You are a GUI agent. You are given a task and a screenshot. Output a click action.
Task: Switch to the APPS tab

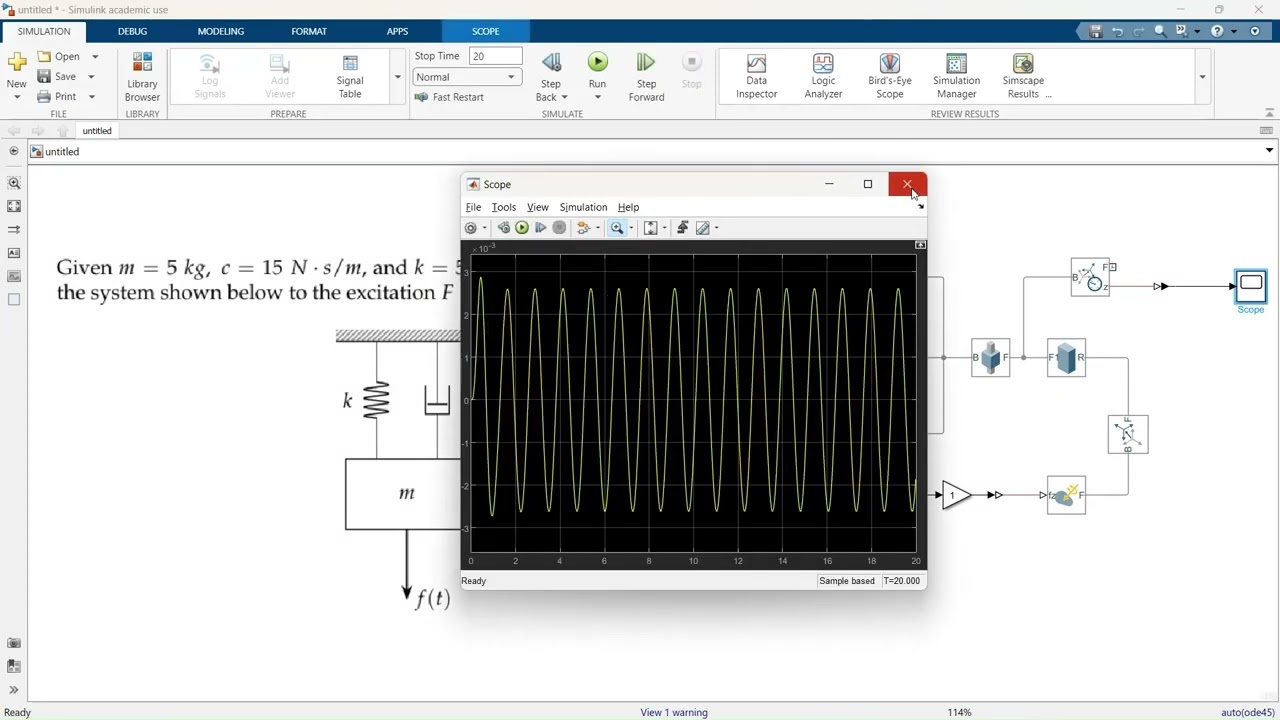(397, 31)
